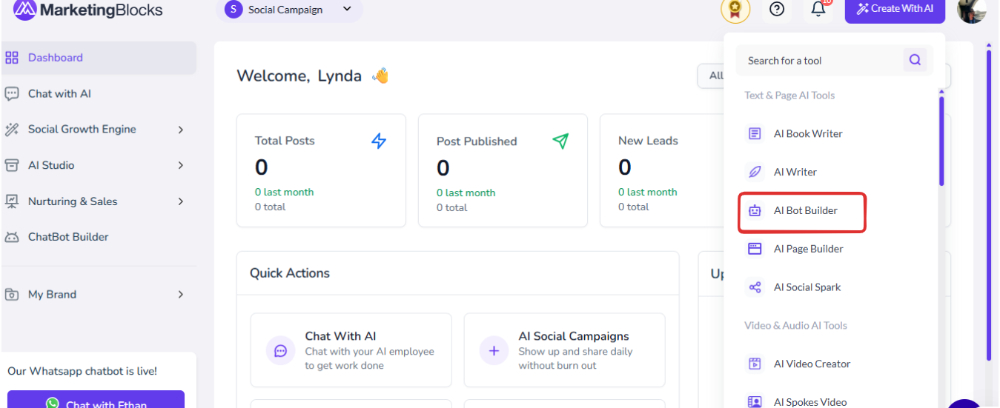Click the help question mark icon
The width and height of the screenshot is (1000, 408).
pyautogui.click(x=776, y=10)
